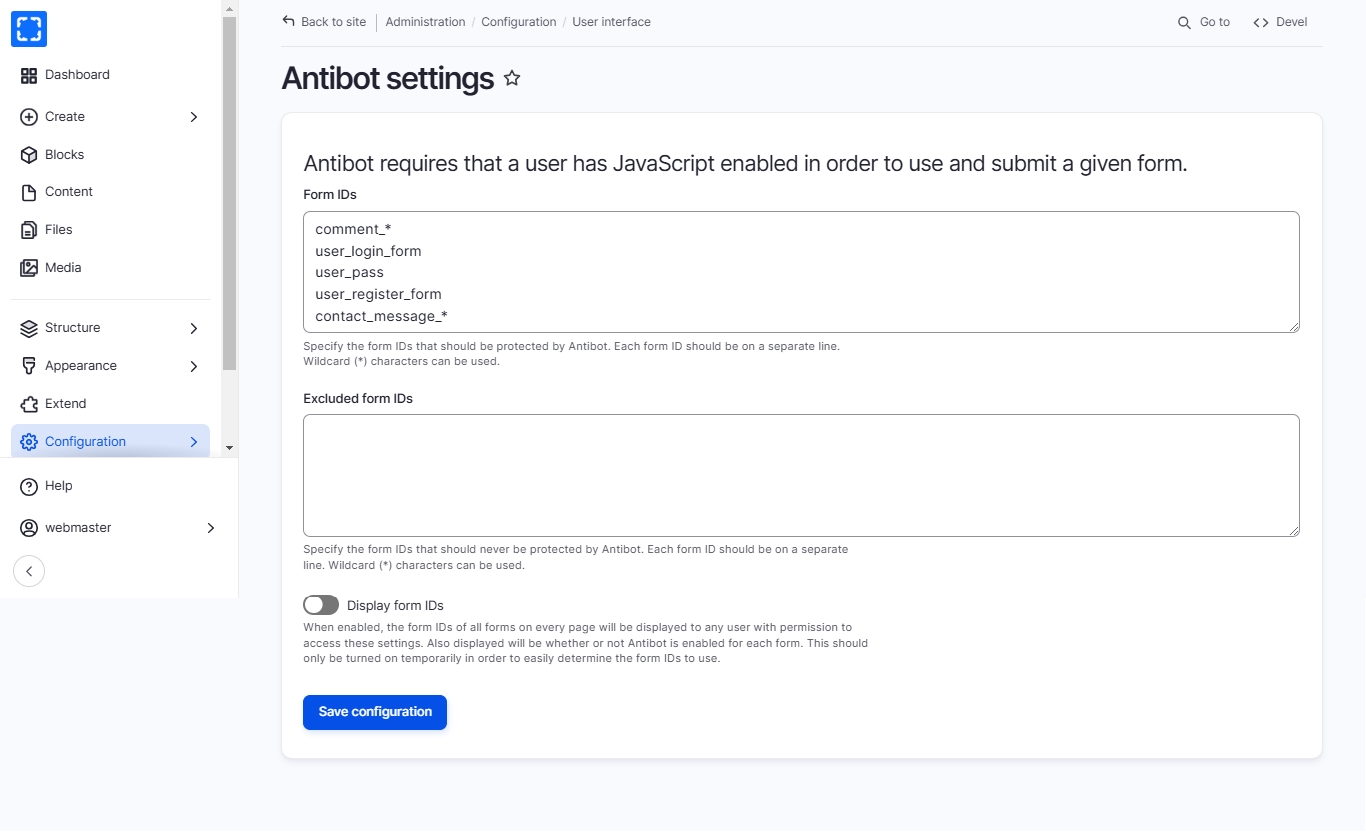Star Antibot settings as favorite
Image resolution: width=1366 pixels, height=832 pixels.
(512, 78)
